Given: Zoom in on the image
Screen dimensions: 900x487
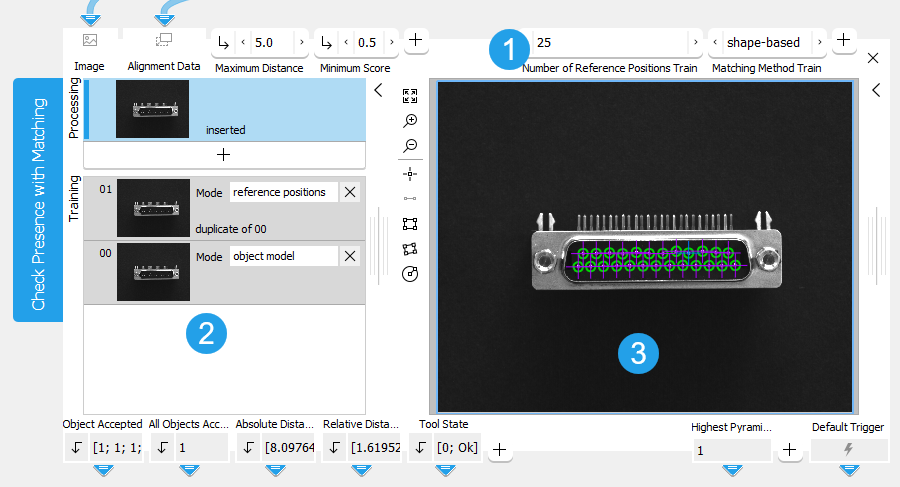Looking at the screenshot, I should click(x=410, y=121).
